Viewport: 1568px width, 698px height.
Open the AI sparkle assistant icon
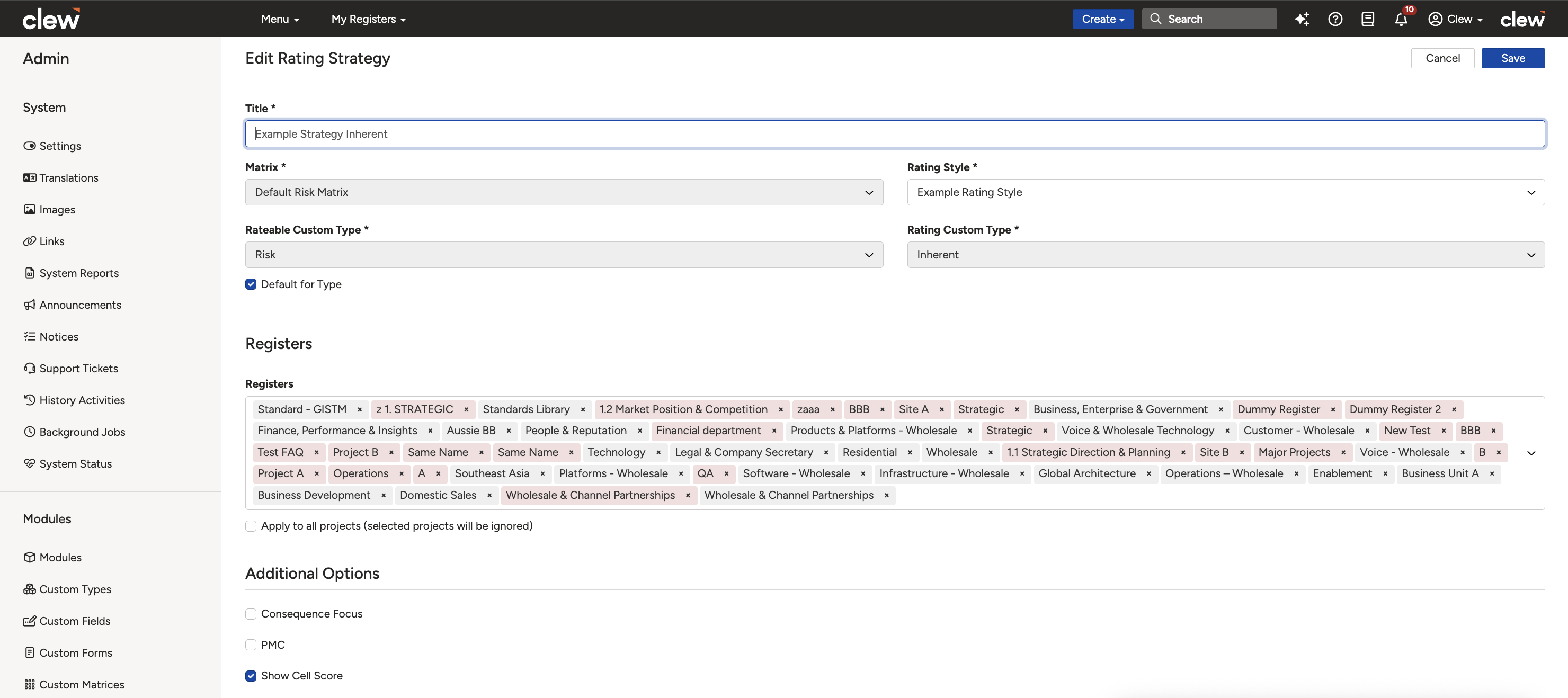click(1302, 19)
